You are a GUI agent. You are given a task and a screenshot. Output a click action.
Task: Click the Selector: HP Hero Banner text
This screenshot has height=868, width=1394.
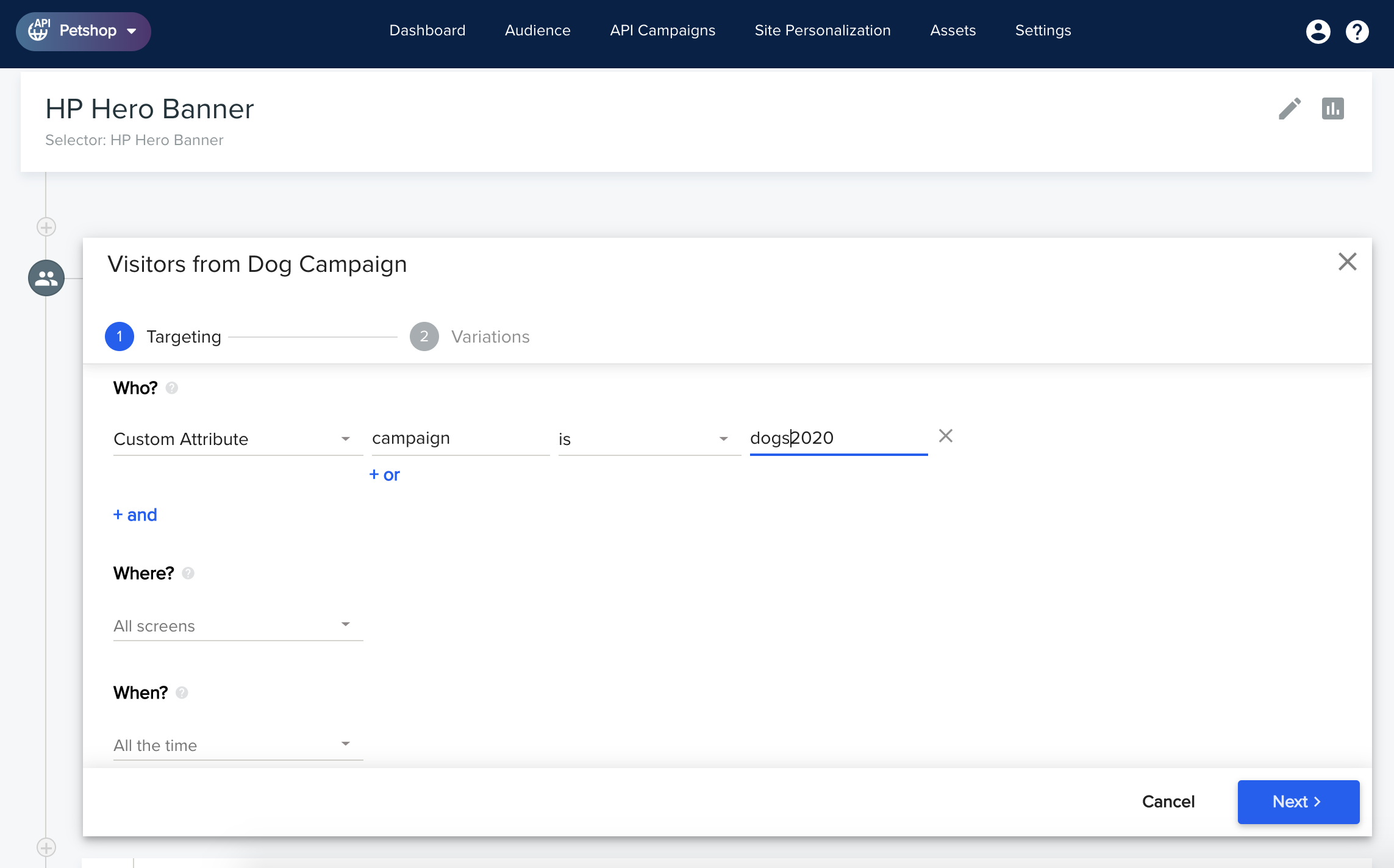tap(134, 140)
